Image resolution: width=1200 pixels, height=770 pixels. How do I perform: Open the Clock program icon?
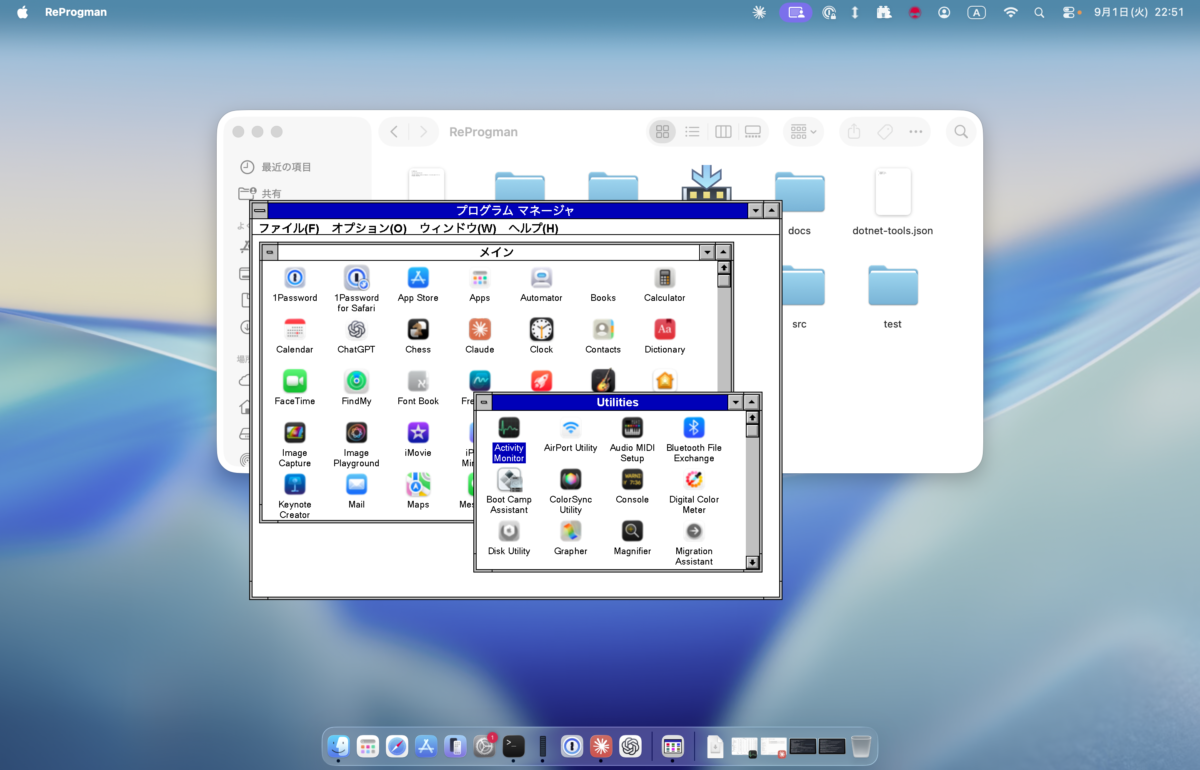click(x=541, y=330)
